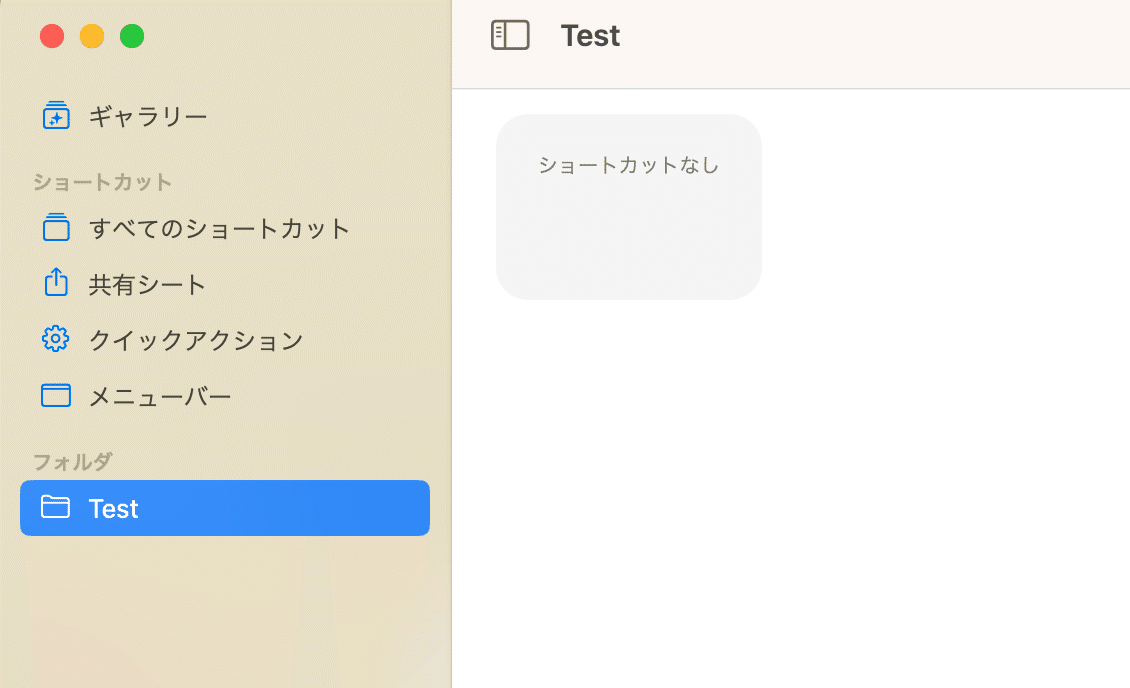This screenshot has height=688, width=1130.
Task: Click the Gallery sparkle icon
Action: click(x=56, y=115)
